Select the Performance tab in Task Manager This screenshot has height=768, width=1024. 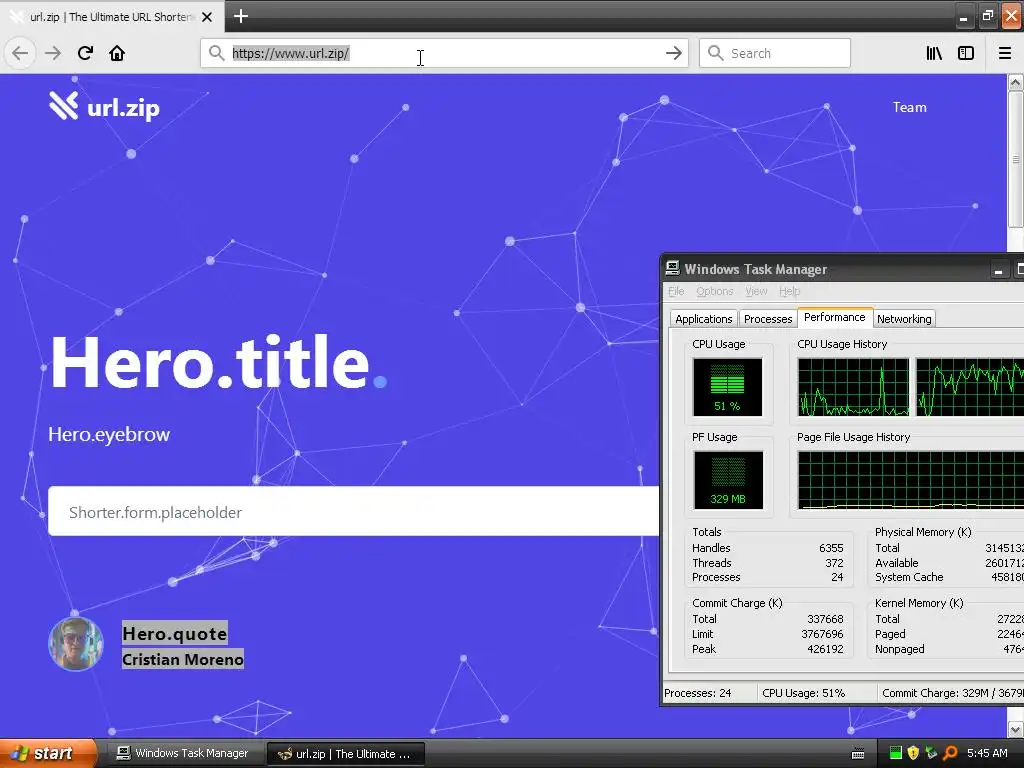834,317
